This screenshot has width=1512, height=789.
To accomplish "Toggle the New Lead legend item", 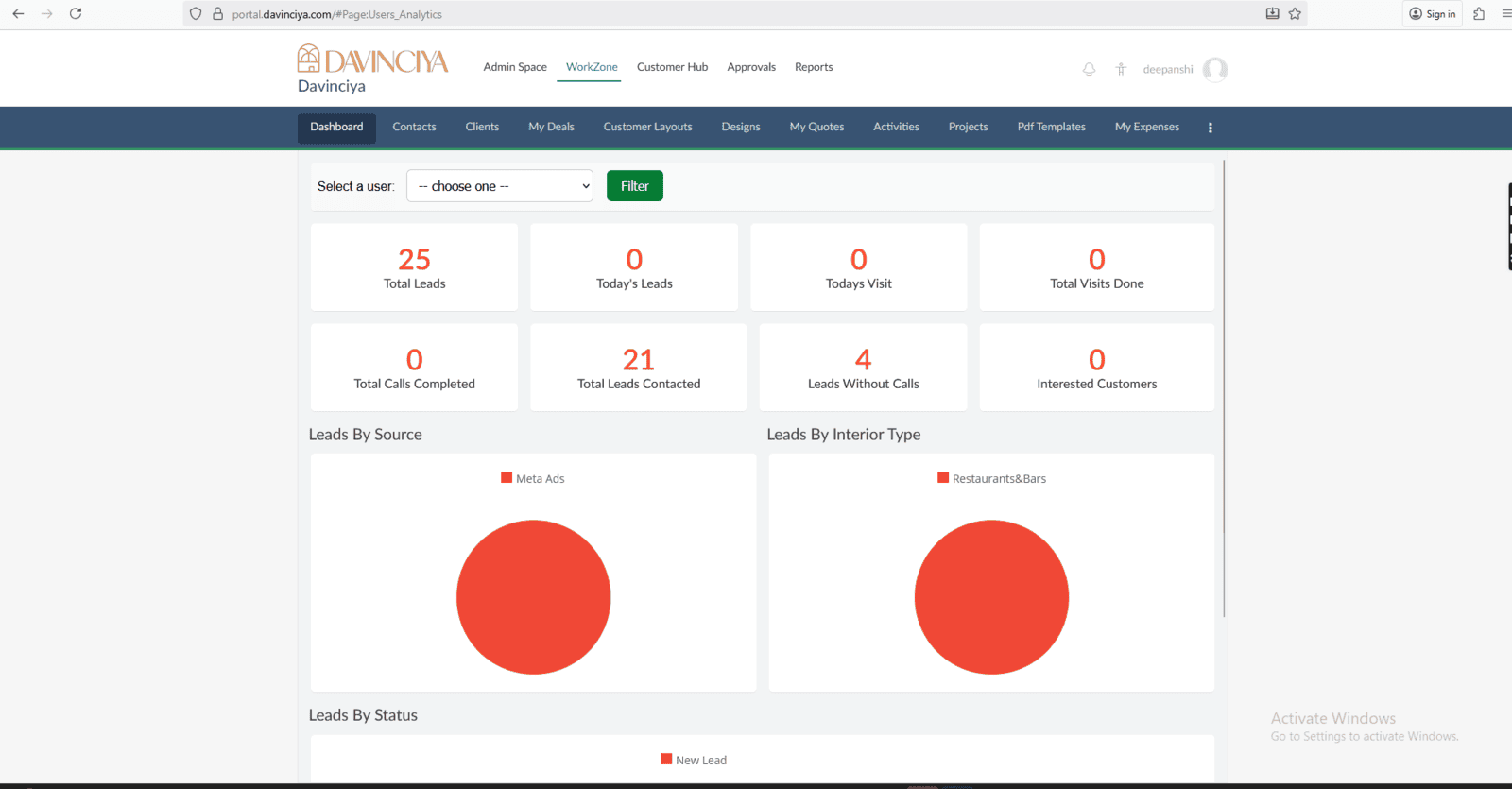I will click(x=694, y=760).
